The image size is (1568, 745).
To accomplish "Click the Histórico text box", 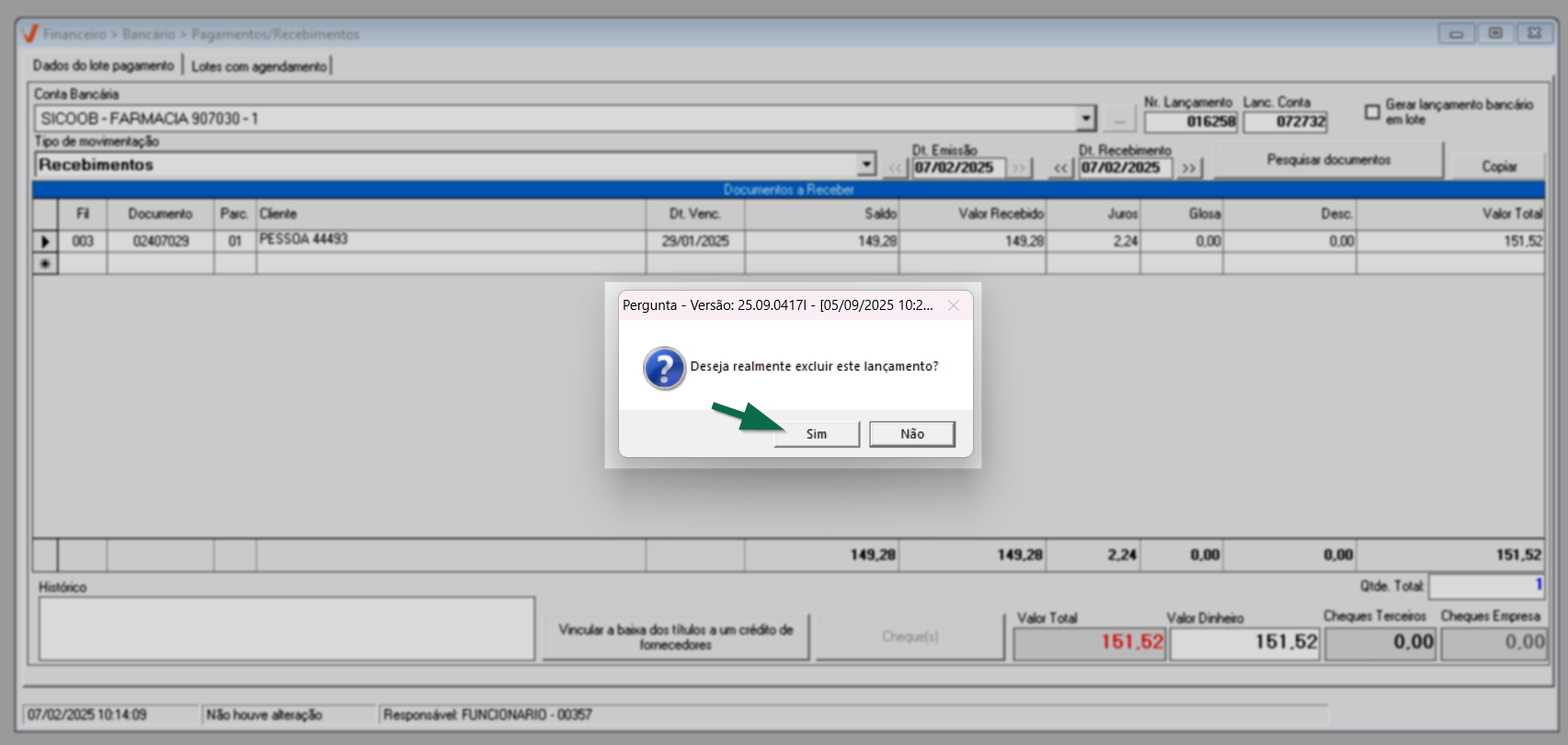I will pyautogui.click(x=287, y=629).
